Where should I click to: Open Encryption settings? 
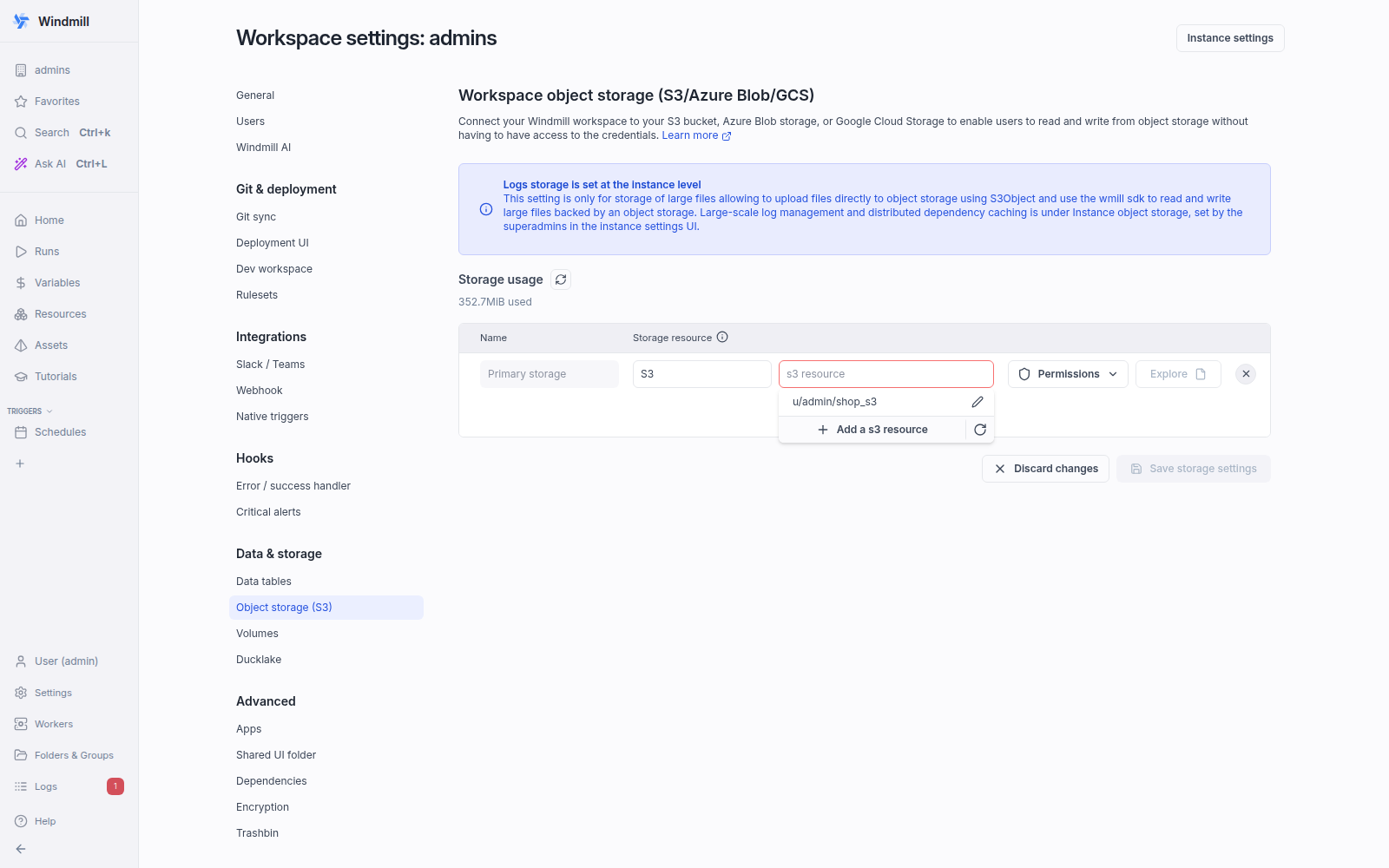click(262, 807)
